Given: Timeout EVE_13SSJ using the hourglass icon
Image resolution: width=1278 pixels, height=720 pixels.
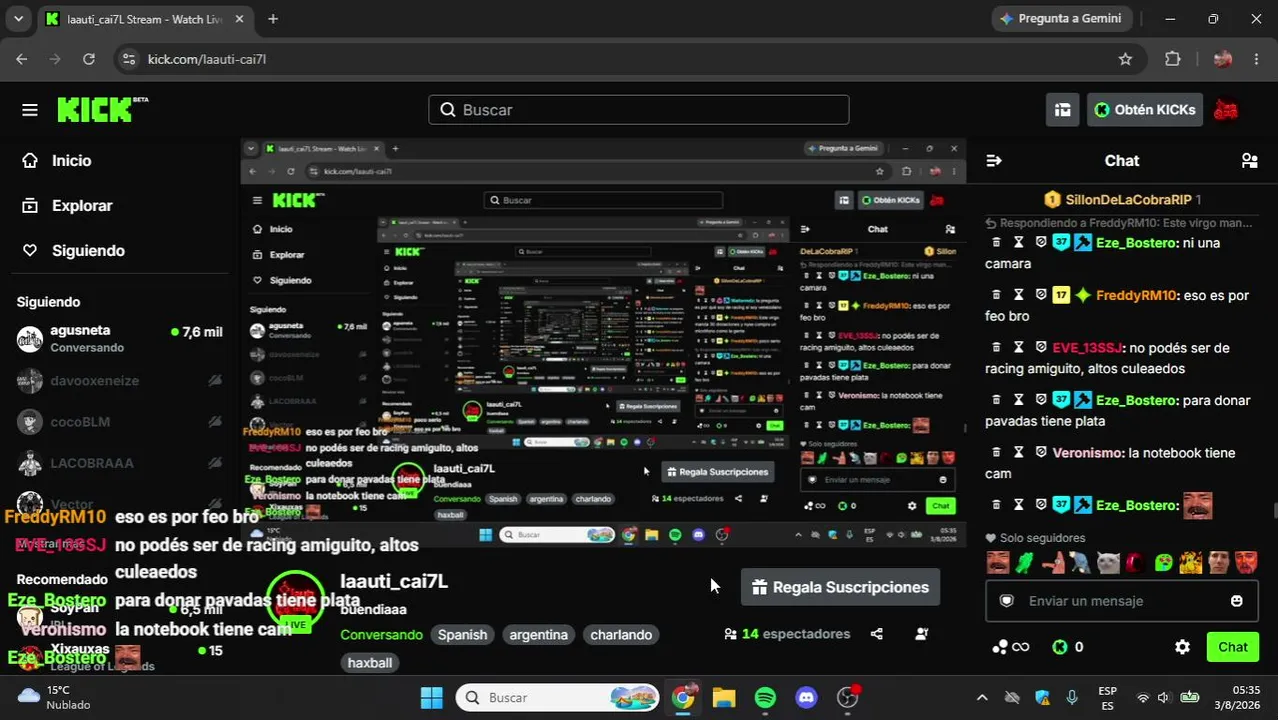Looking at the screenshot, I should coord(1018,347).
